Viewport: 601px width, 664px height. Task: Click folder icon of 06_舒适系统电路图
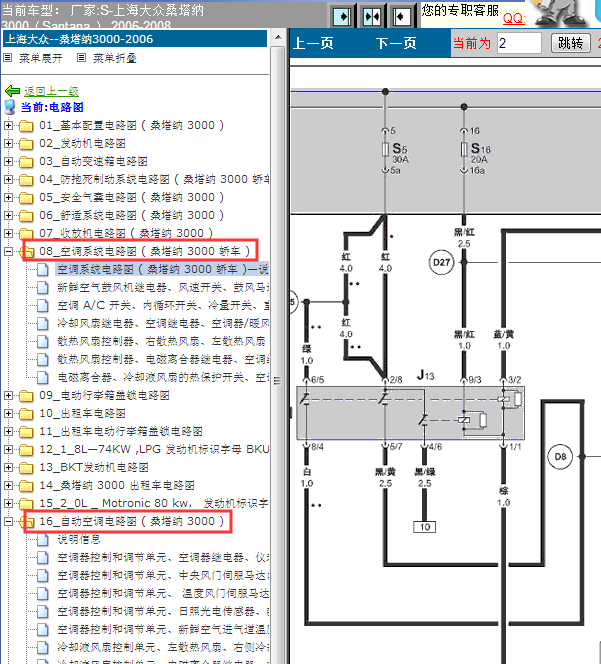26,216
